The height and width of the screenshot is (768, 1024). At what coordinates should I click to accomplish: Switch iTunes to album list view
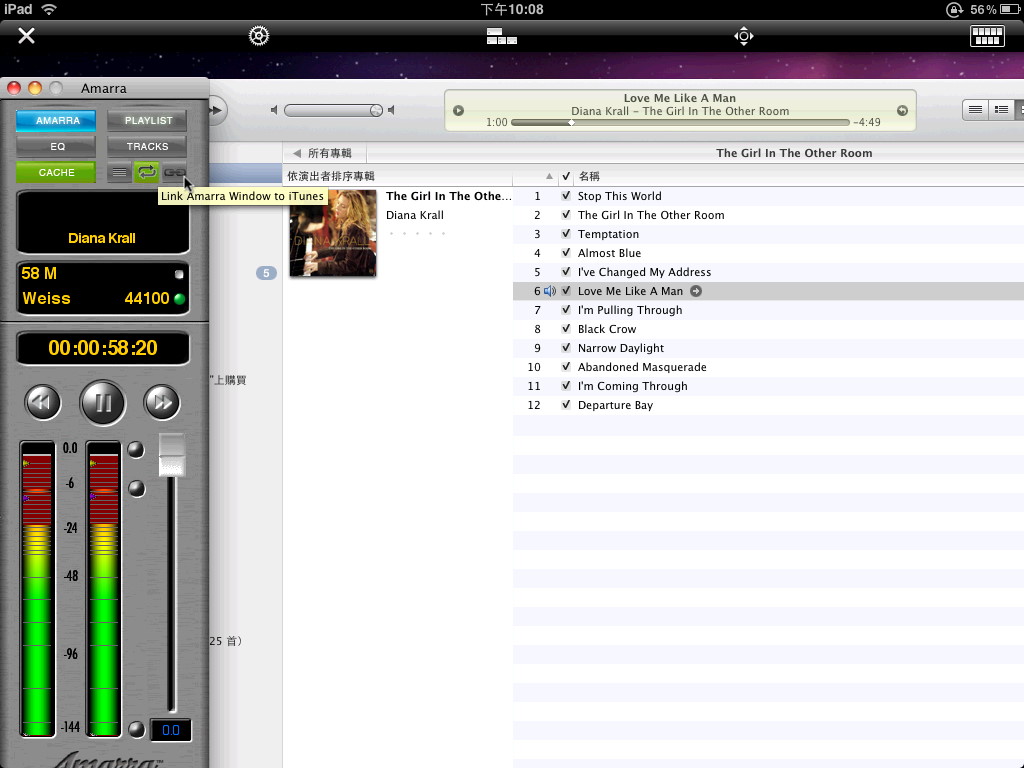pos(1000,110)
